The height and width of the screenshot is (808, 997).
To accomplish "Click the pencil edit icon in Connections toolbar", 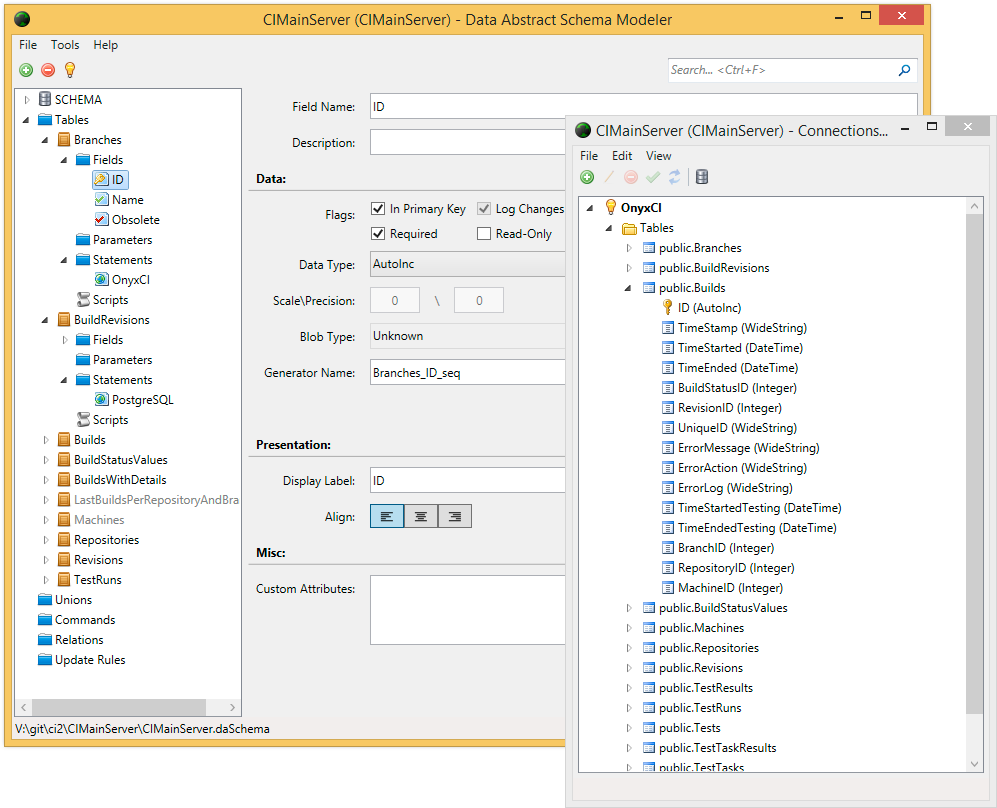I will pyautogui.click(x=609, y=177).
